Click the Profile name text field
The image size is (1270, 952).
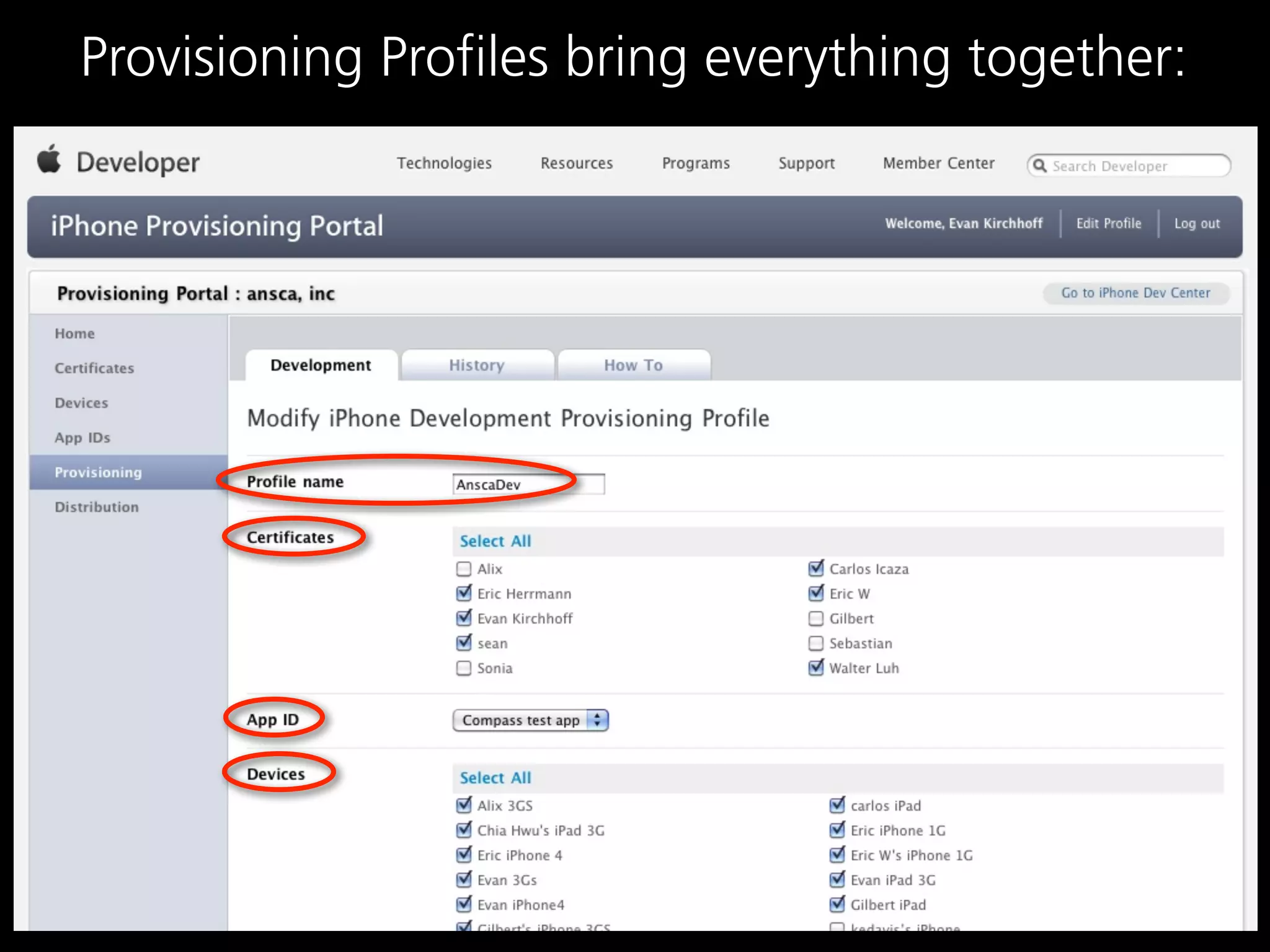(528, 484)
